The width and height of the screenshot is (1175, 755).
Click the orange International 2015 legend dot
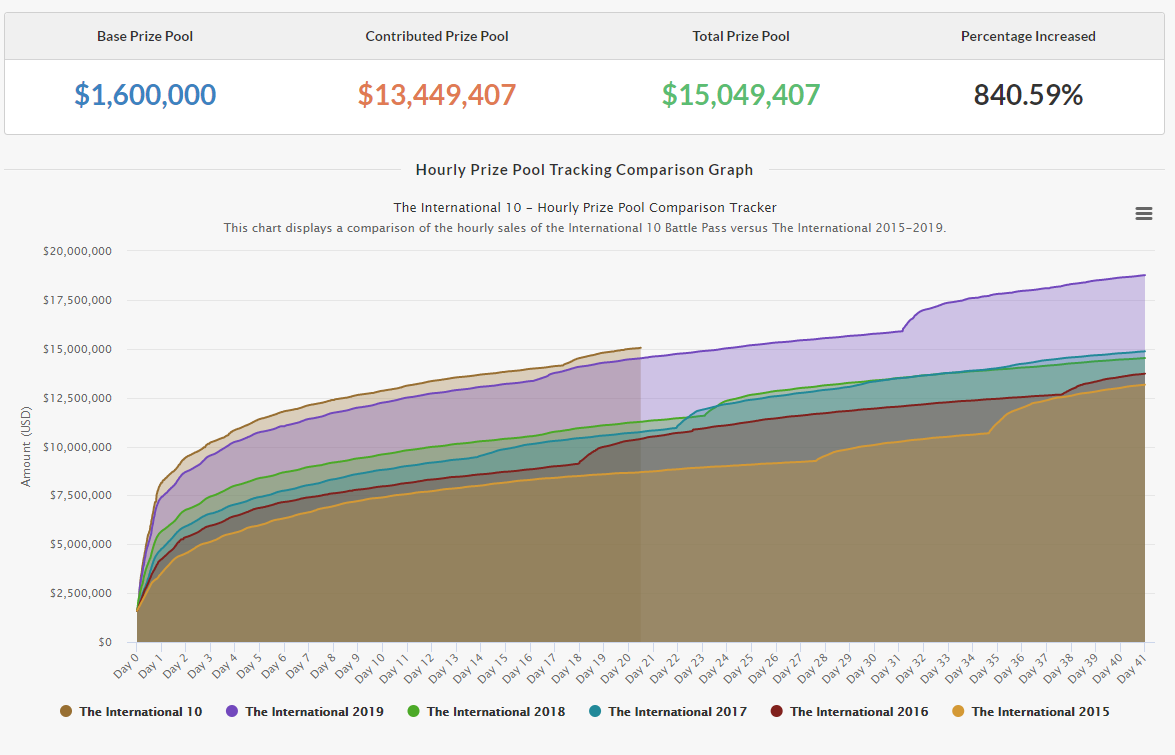(958, 712)
